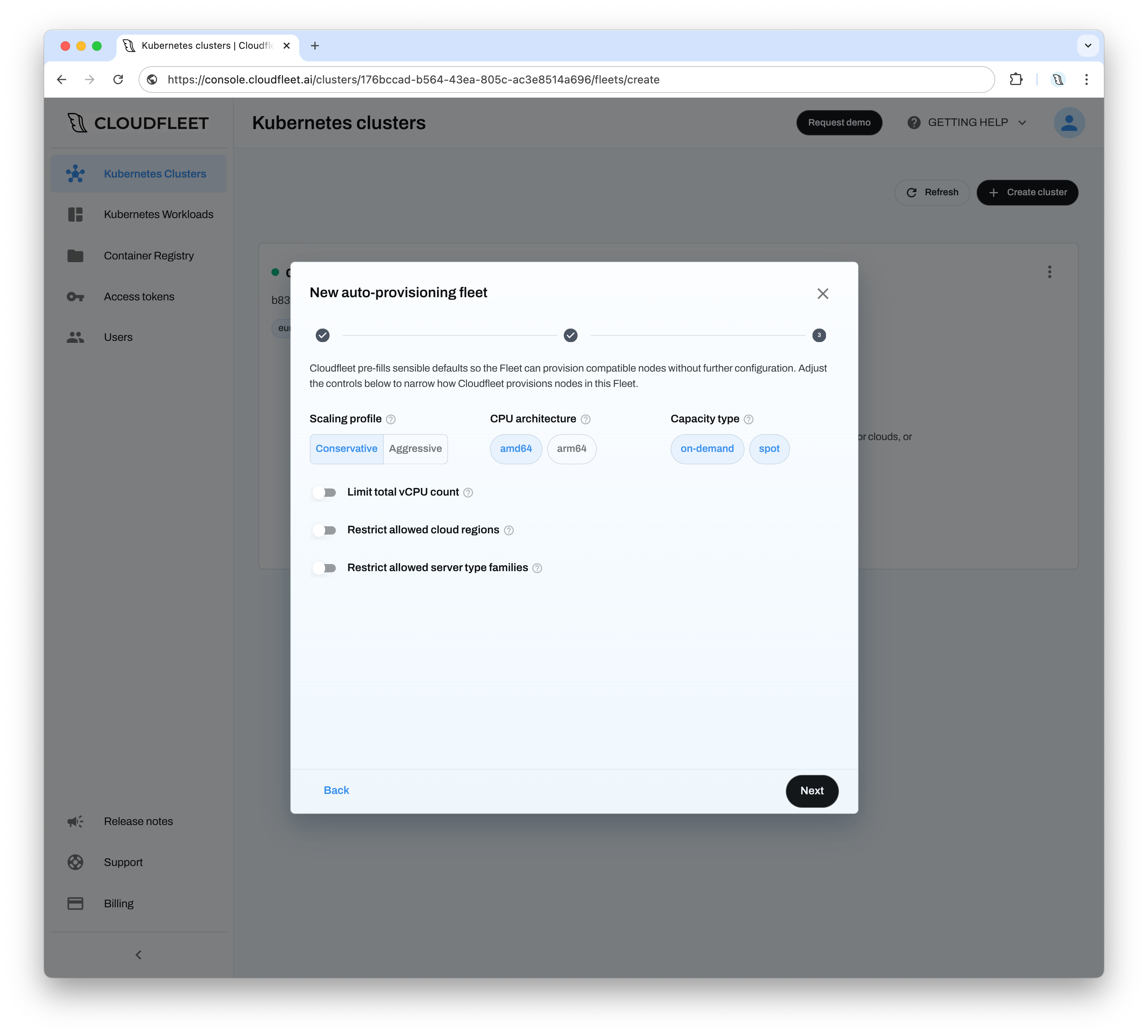
Task: Open the cluster card three-dot menu
Action: [1049, 272]
